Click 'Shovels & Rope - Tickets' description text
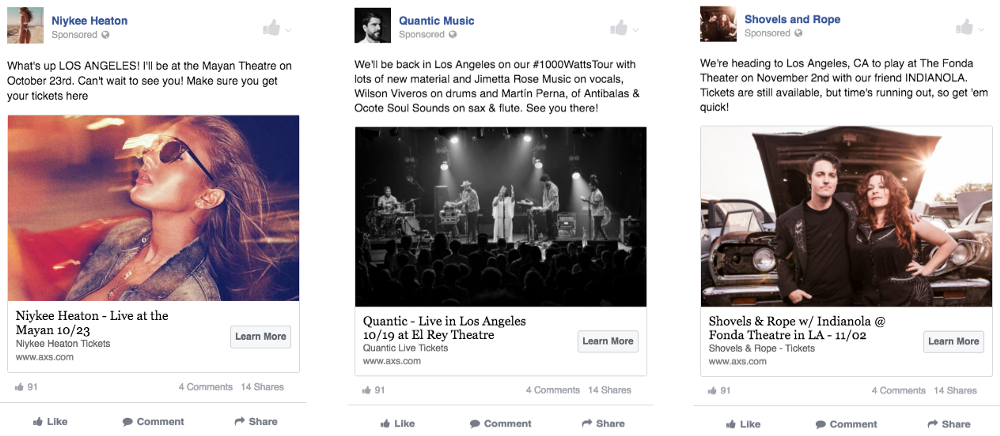This screenshot has width=1000, height=436. coord(761,349)
